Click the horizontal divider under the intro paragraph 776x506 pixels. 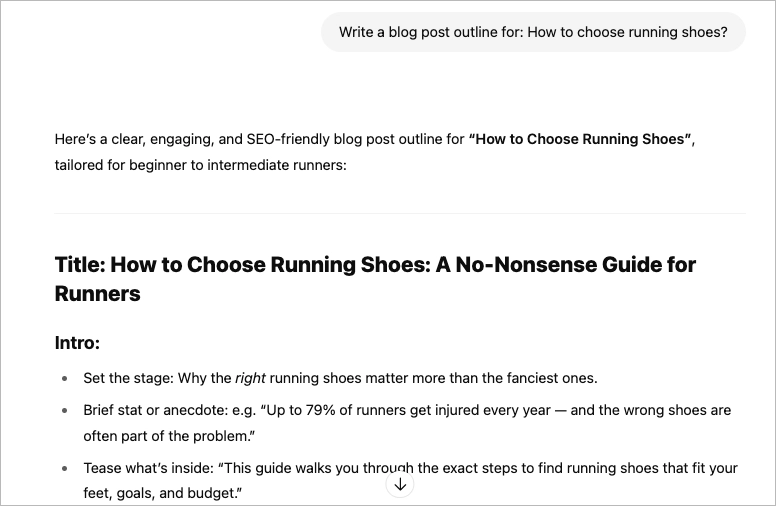point(400,213)
